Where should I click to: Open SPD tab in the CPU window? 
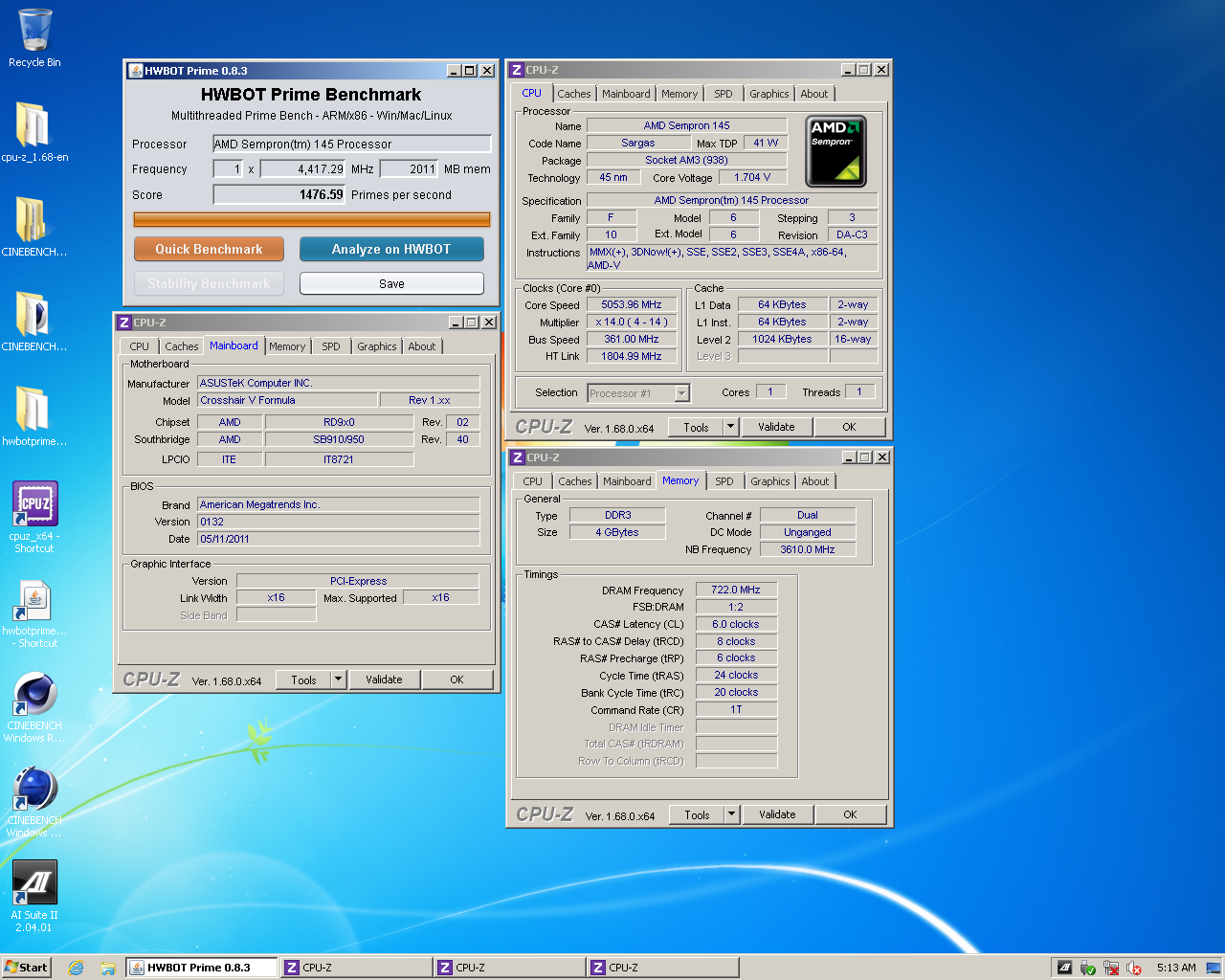tap(724, 94)
